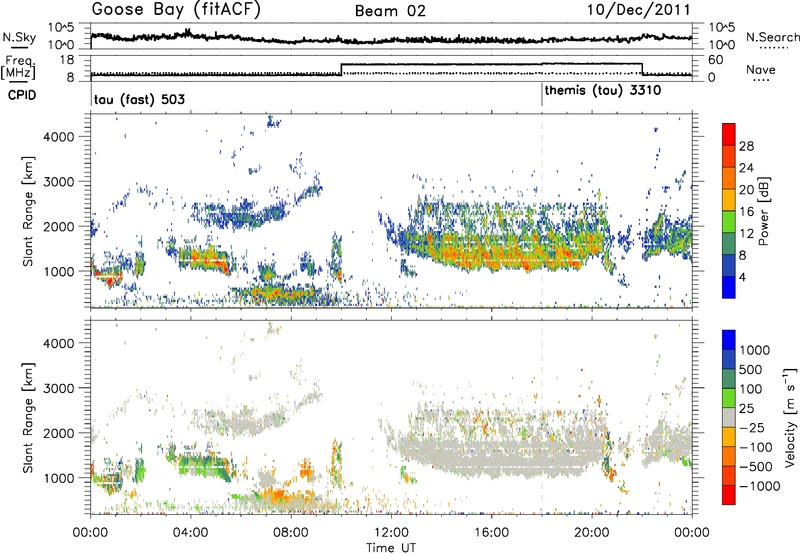The width and height of the screenshot is (800, 554).
Task: Click the '08:00' time tick label
Action: (291, 533)
